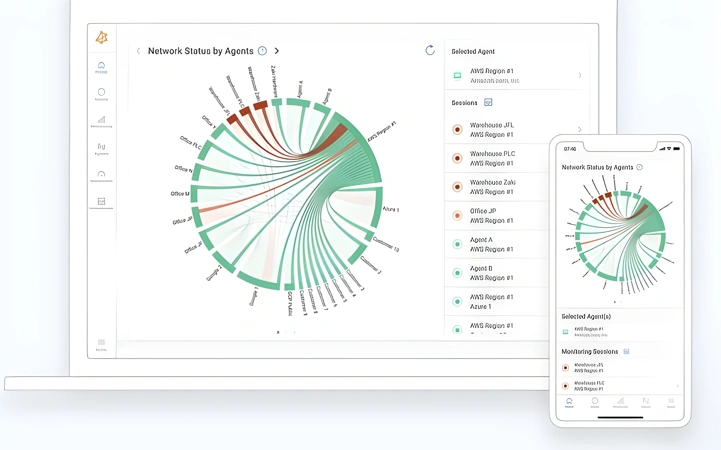
Task: Click the Sessions filter icon
Action: 488,103
